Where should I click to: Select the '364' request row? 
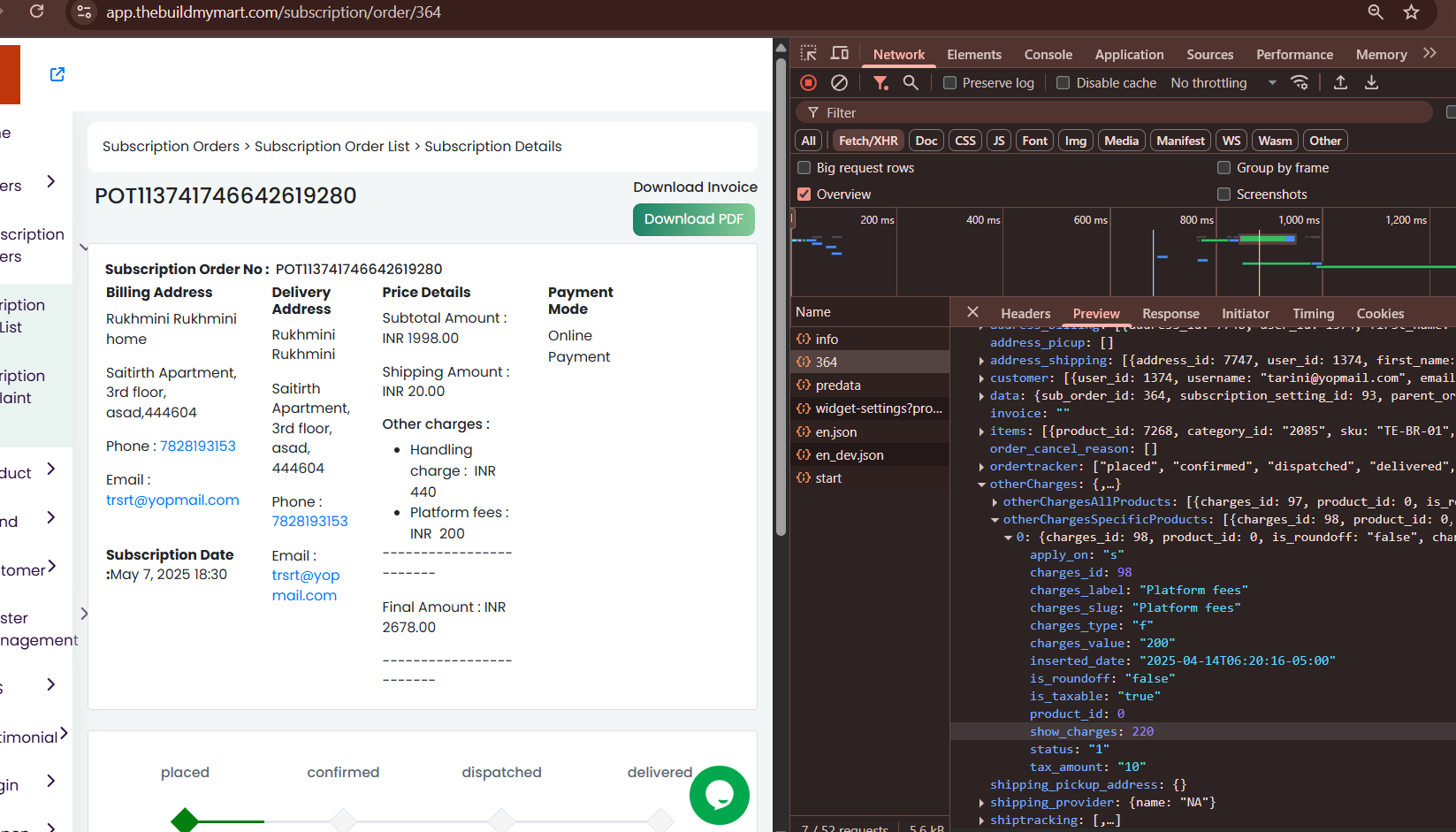click(x=870, y=362)
